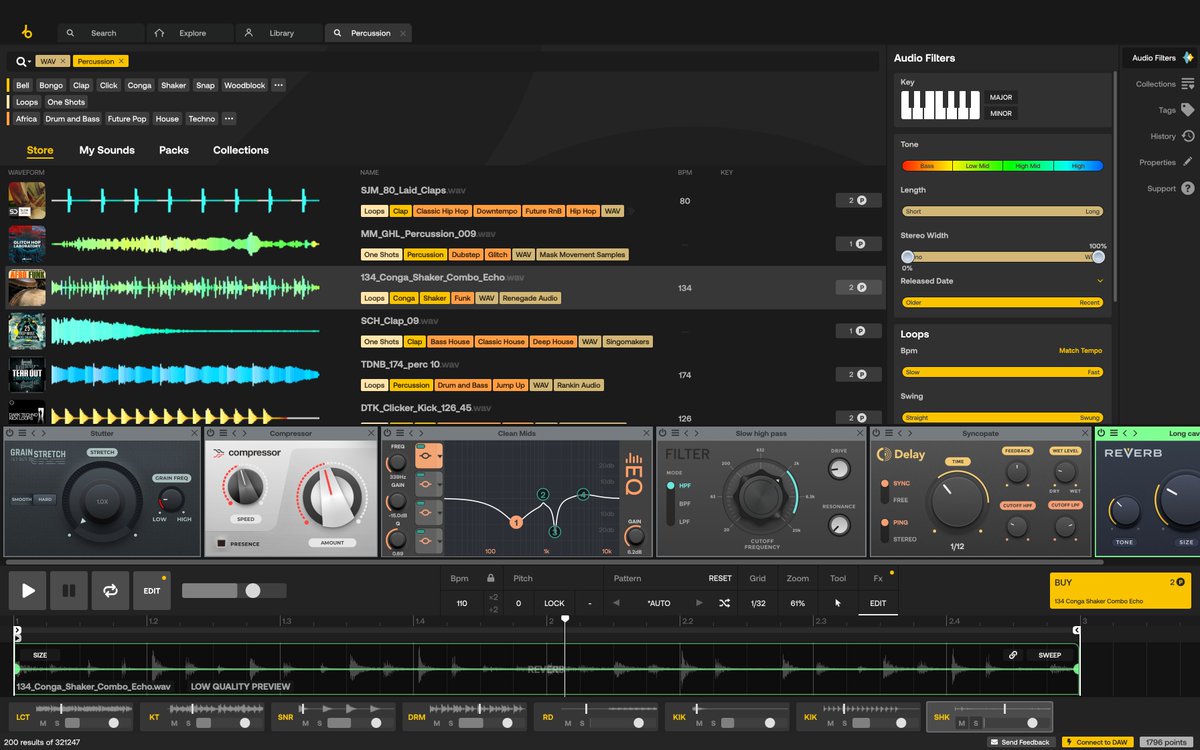Go to previous Clean Mids preset arrow
1200x750 pixels.
point(410,433)
